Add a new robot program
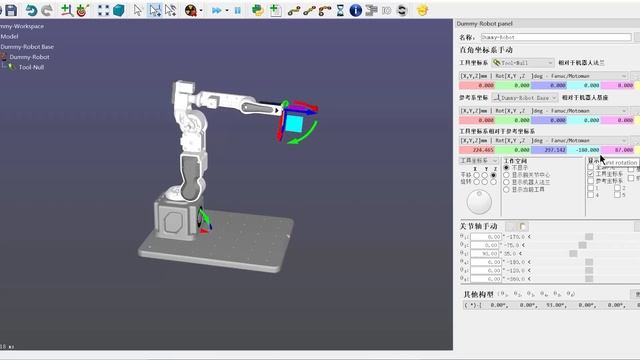The image size is (640, 360). [x=276, y=10]
